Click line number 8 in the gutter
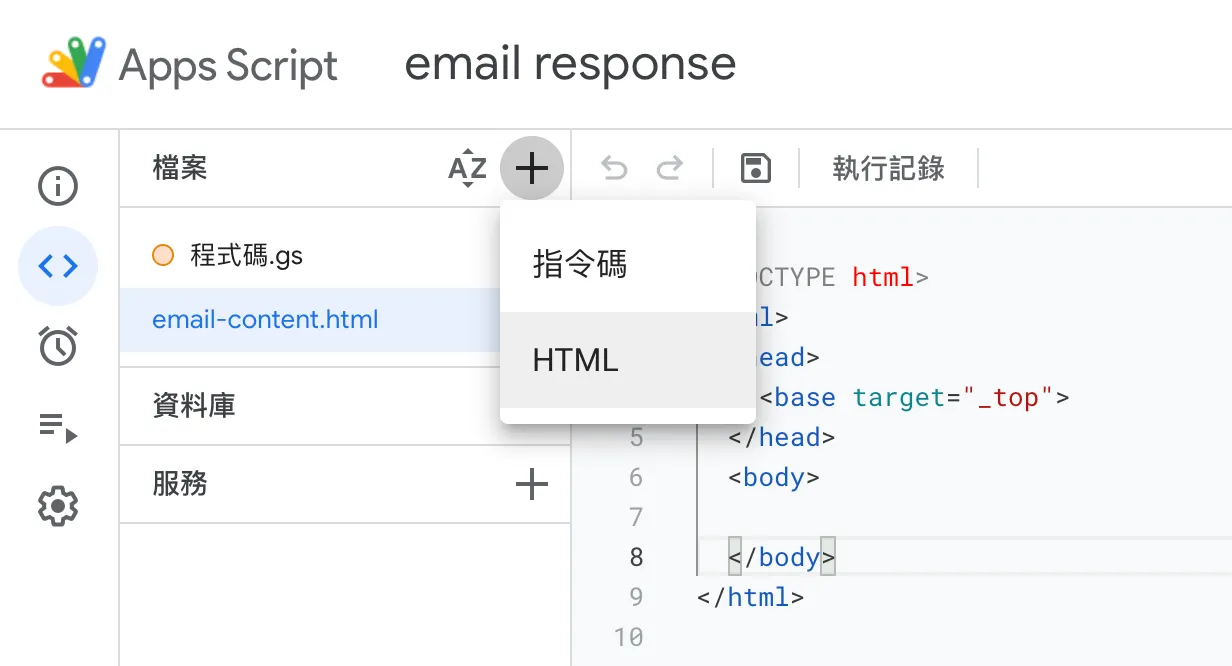This screenshot has height=666, width=1232. (x=636, y=557)
